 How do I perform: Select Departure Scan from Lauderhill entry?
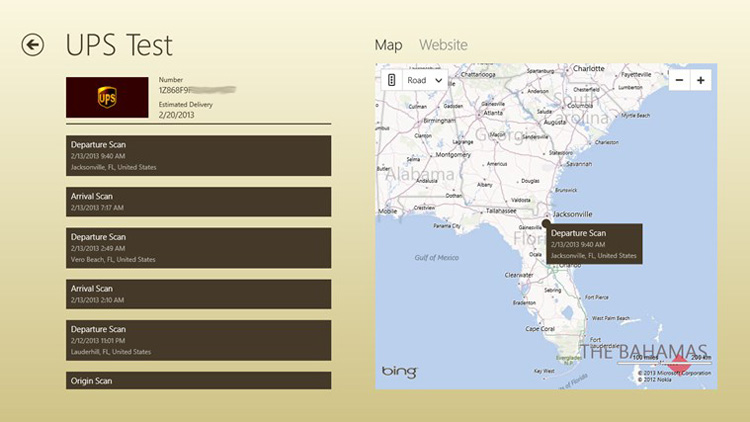[199, 340]
